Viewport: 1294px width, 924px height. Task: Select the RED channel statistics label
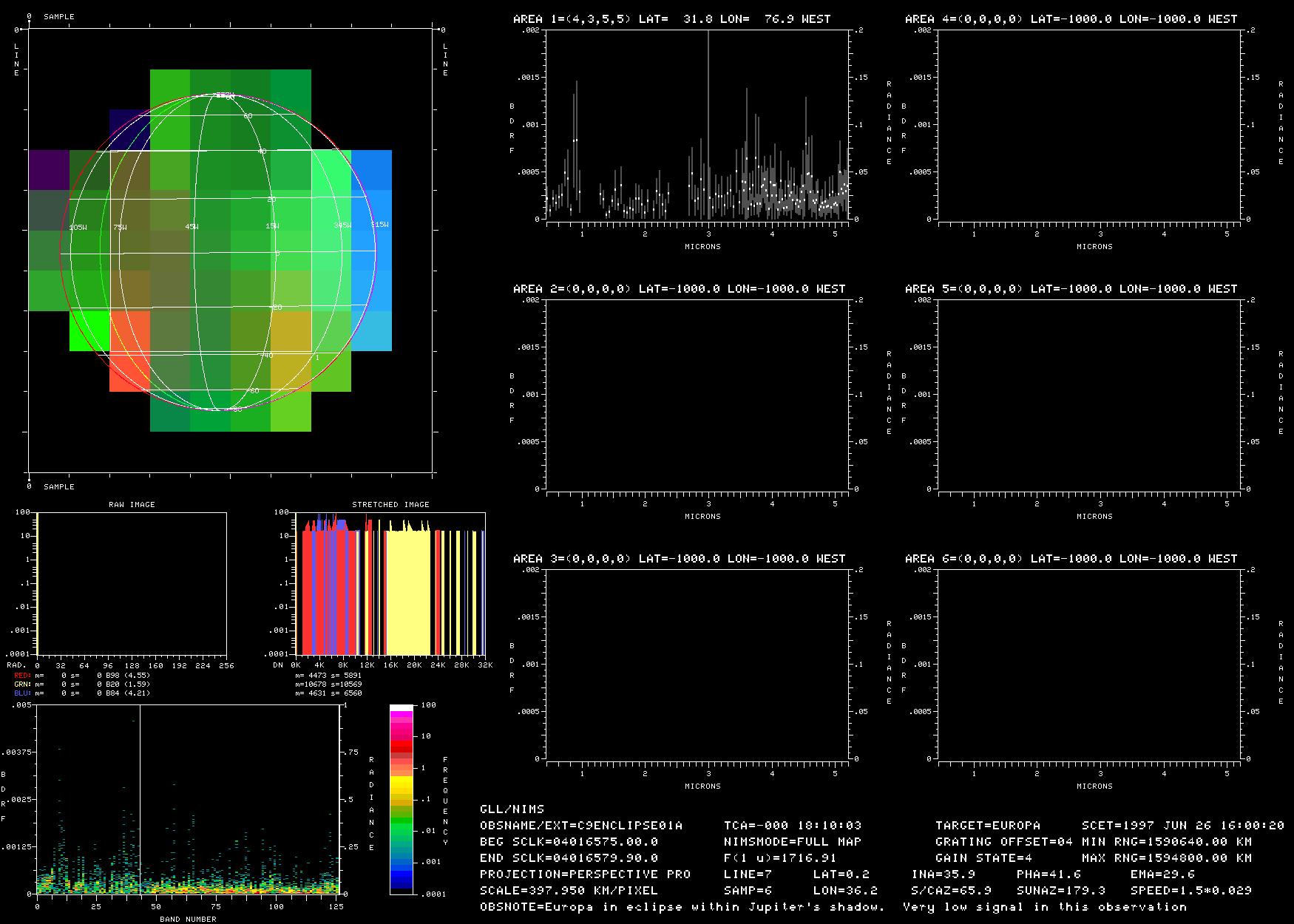coord(23,676)
